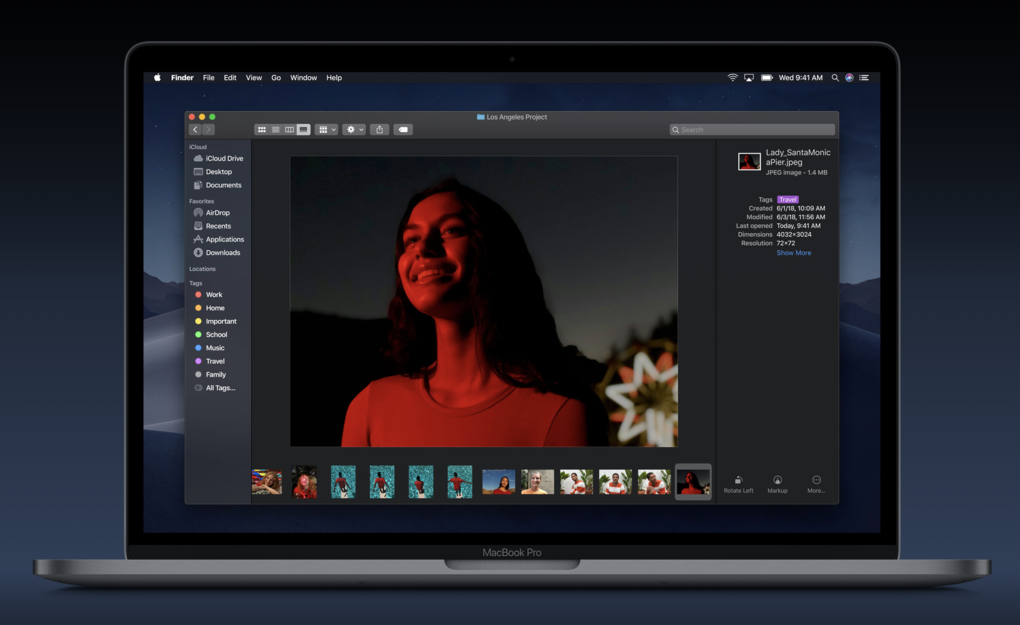Open Notification Center from the menu bar

point(864,77)
